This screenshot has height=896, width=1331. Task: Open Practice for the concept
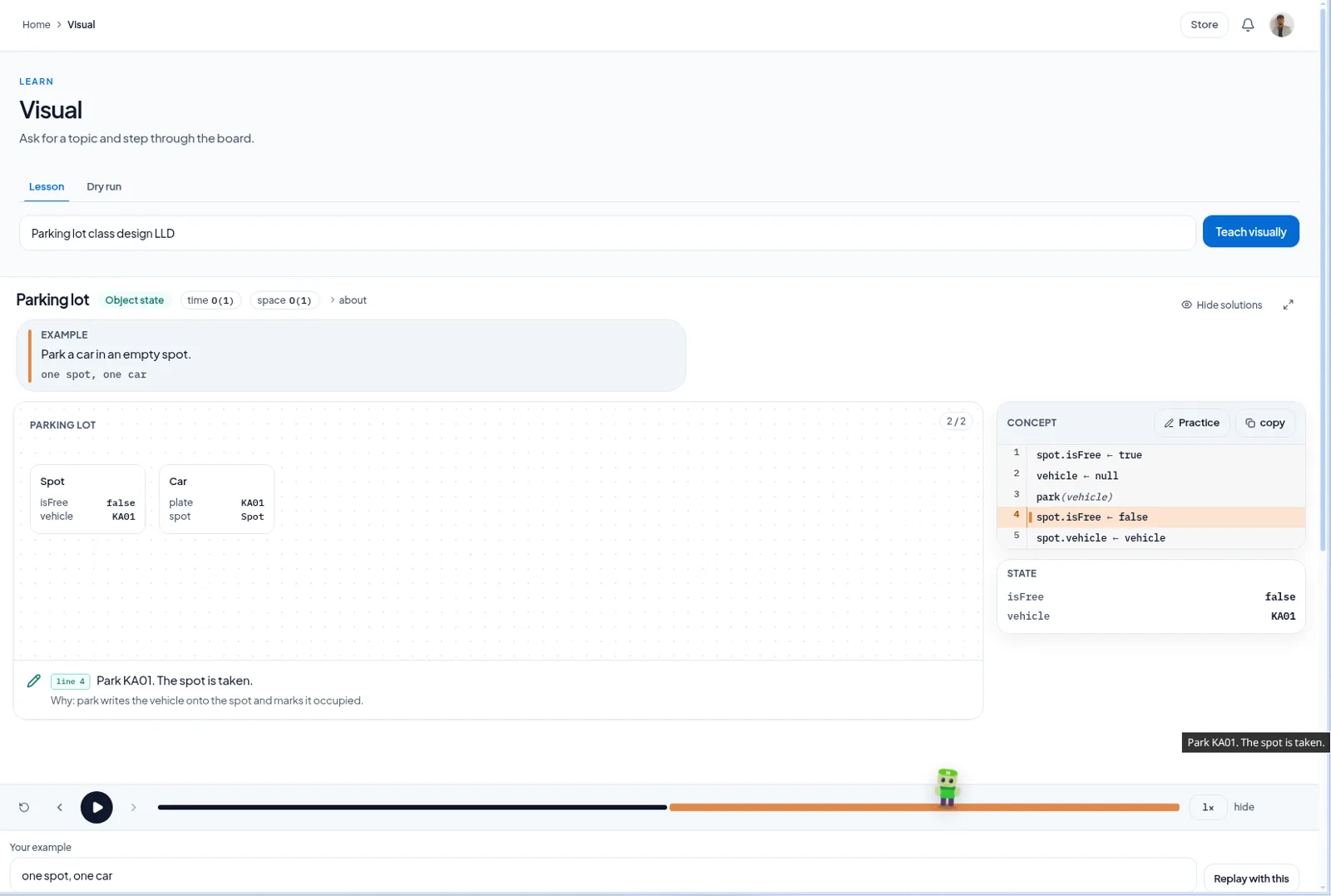point(1191,423)
